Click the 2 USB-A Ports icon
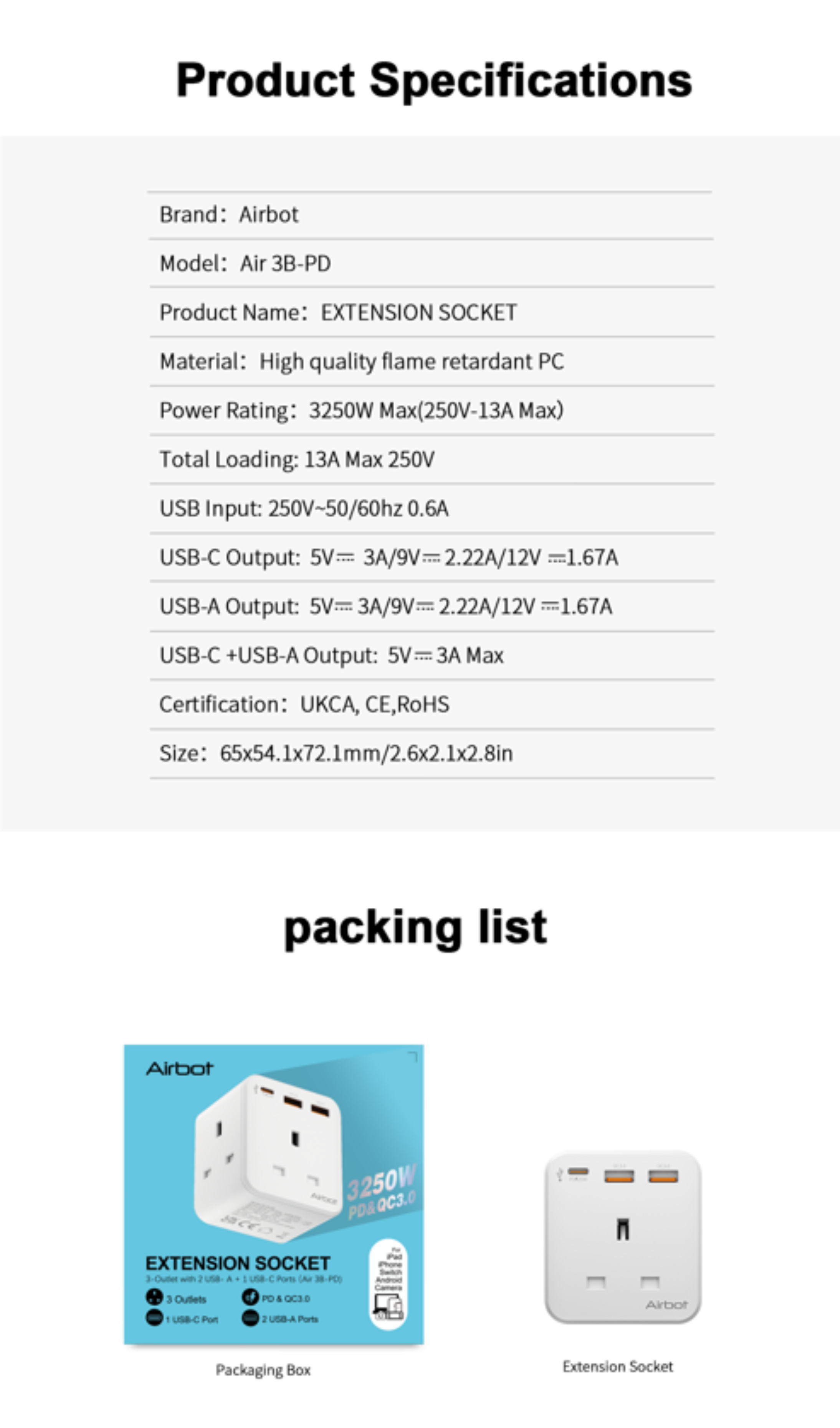The height and width of the screenshot is (1428, 840). tap(250, 1318)
